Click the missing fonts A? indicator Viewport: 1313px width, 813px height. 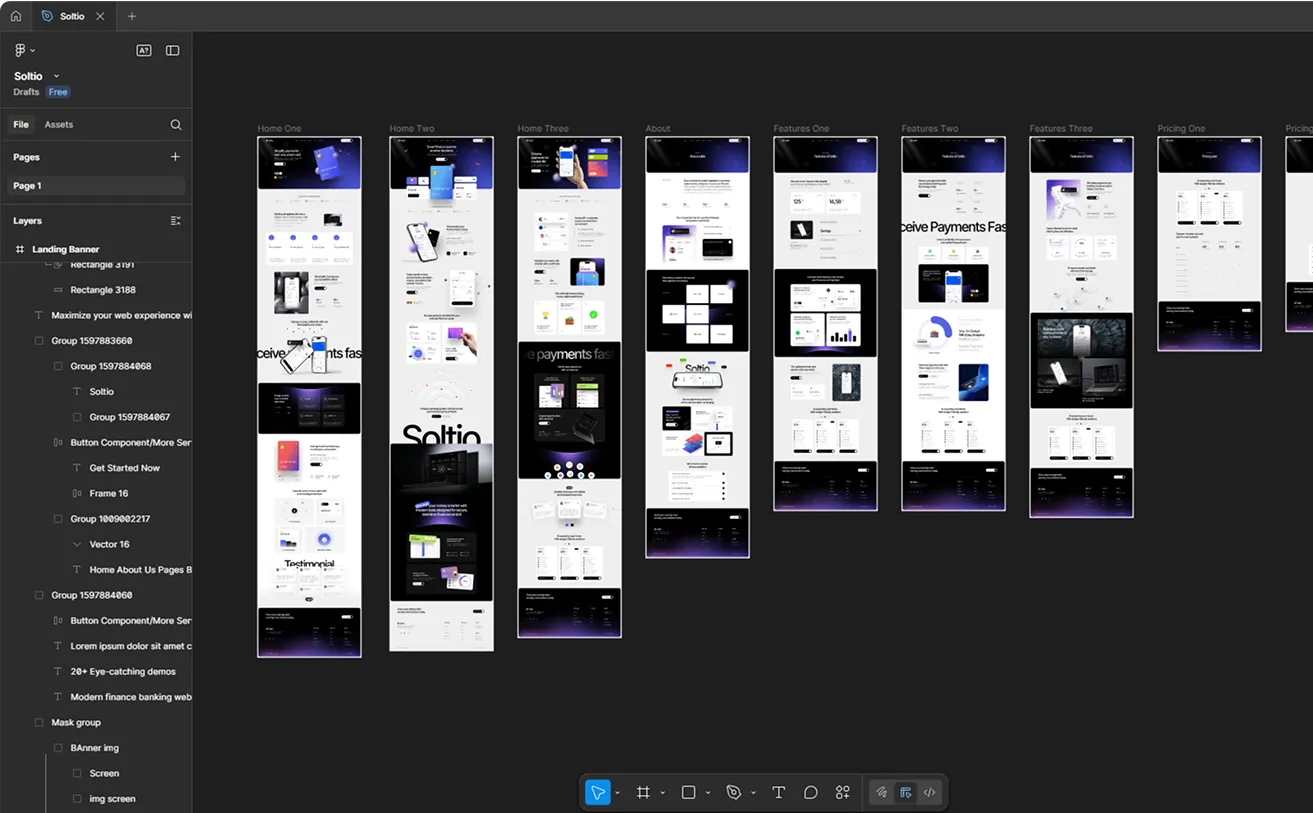tap(143, 49)
